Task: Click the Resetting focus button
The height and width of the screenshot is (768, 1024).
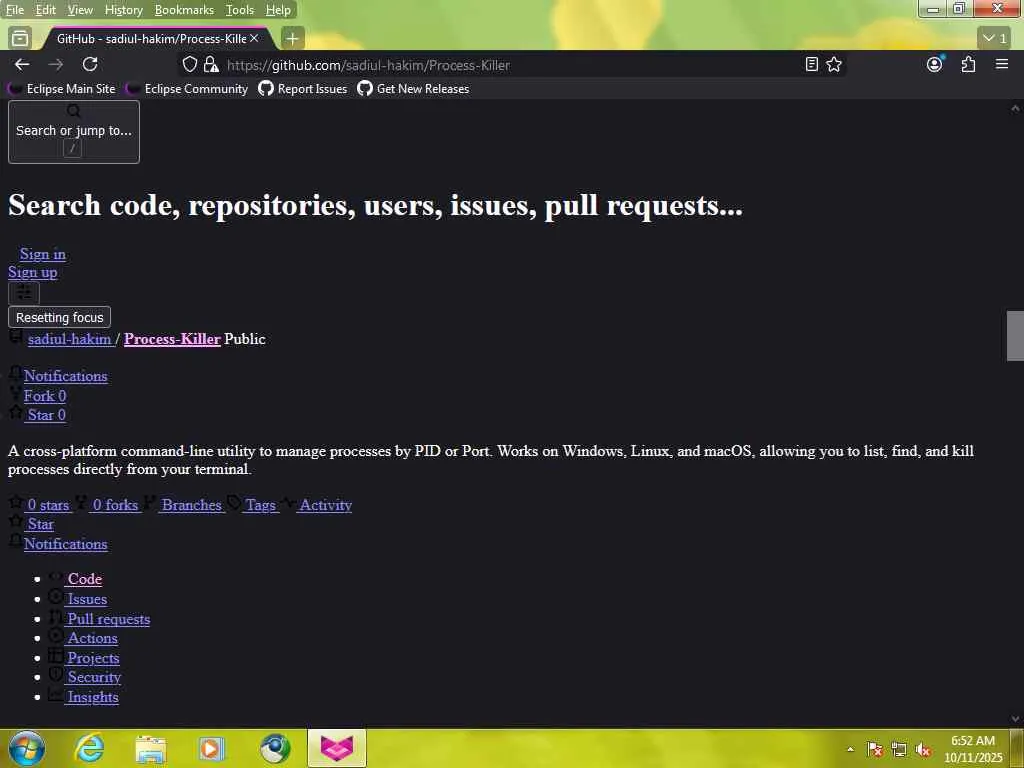Action: [x=59, y=317]
